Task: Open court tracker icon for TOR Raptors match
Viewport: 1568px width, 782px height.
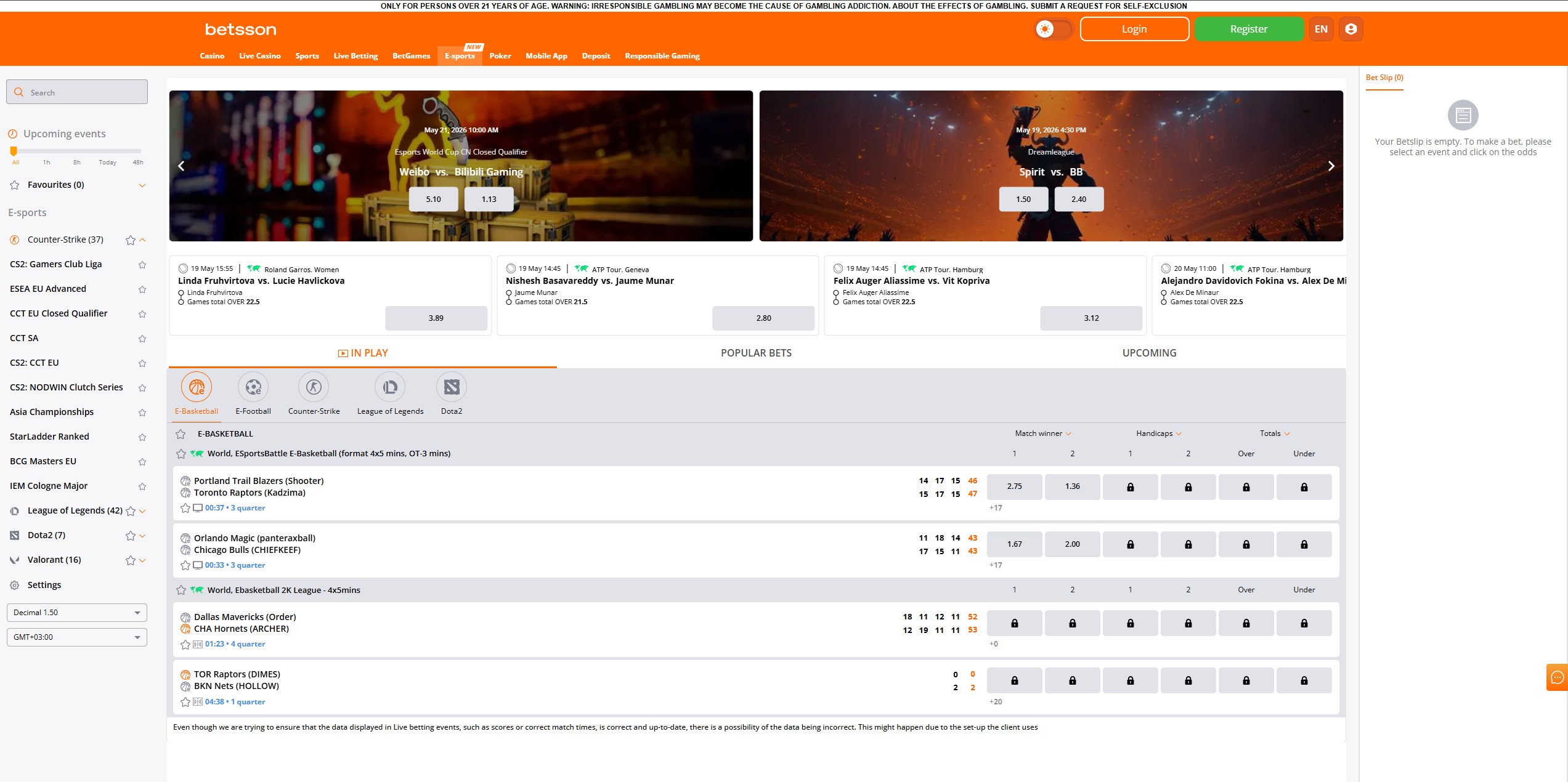Action: (x=198, y=702)
